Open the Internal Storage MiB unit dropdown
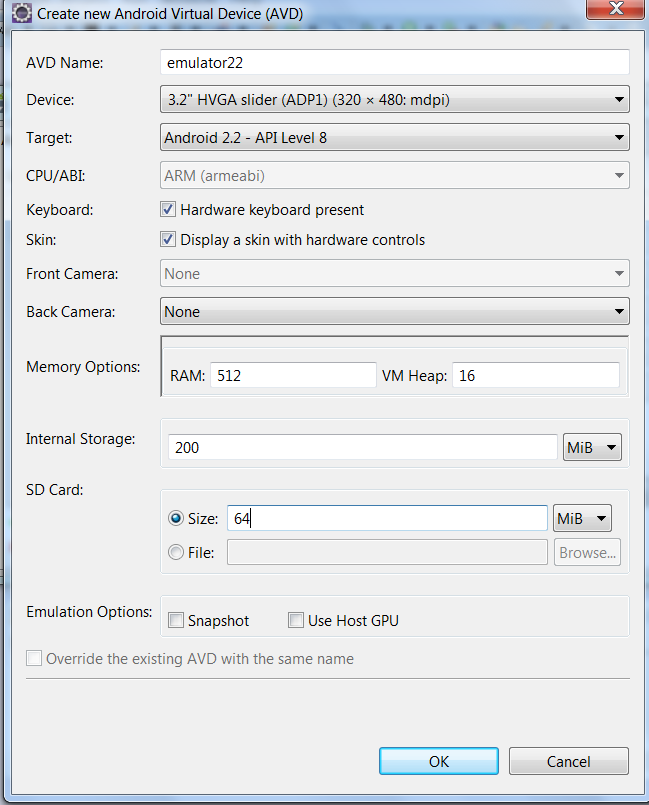Screen dimensions: 649x805 [x=592, y=448]
